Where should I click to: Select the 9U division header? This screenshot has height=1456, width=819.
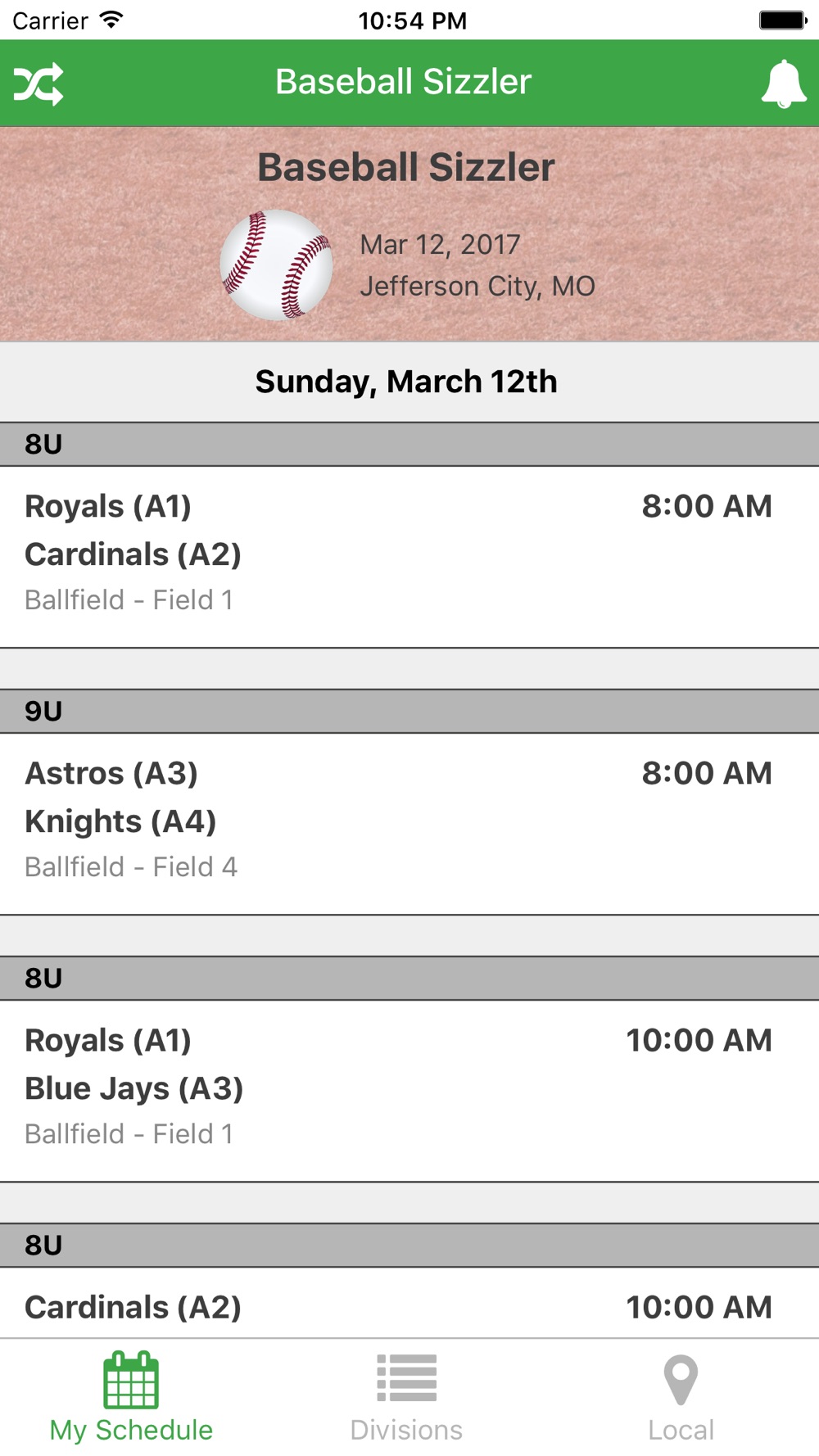[409, 711]
